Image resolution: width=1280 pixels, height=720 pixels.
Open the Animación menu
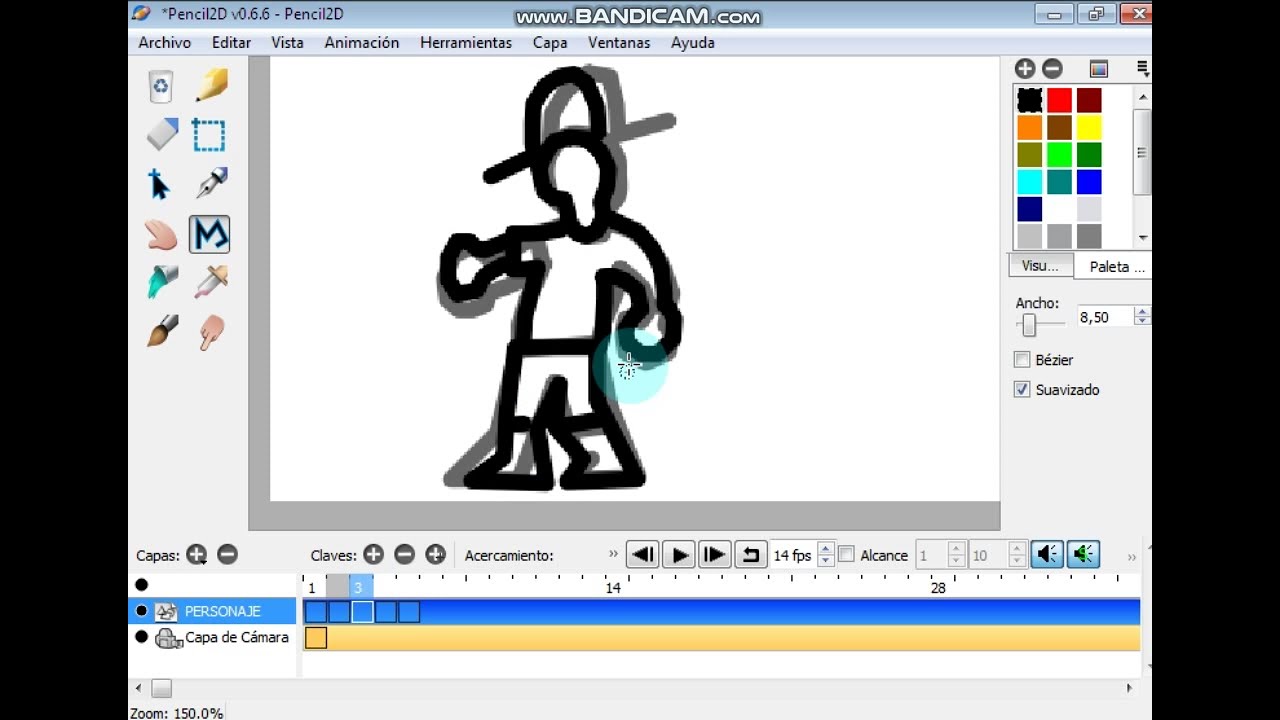click(x=362, y=42)
